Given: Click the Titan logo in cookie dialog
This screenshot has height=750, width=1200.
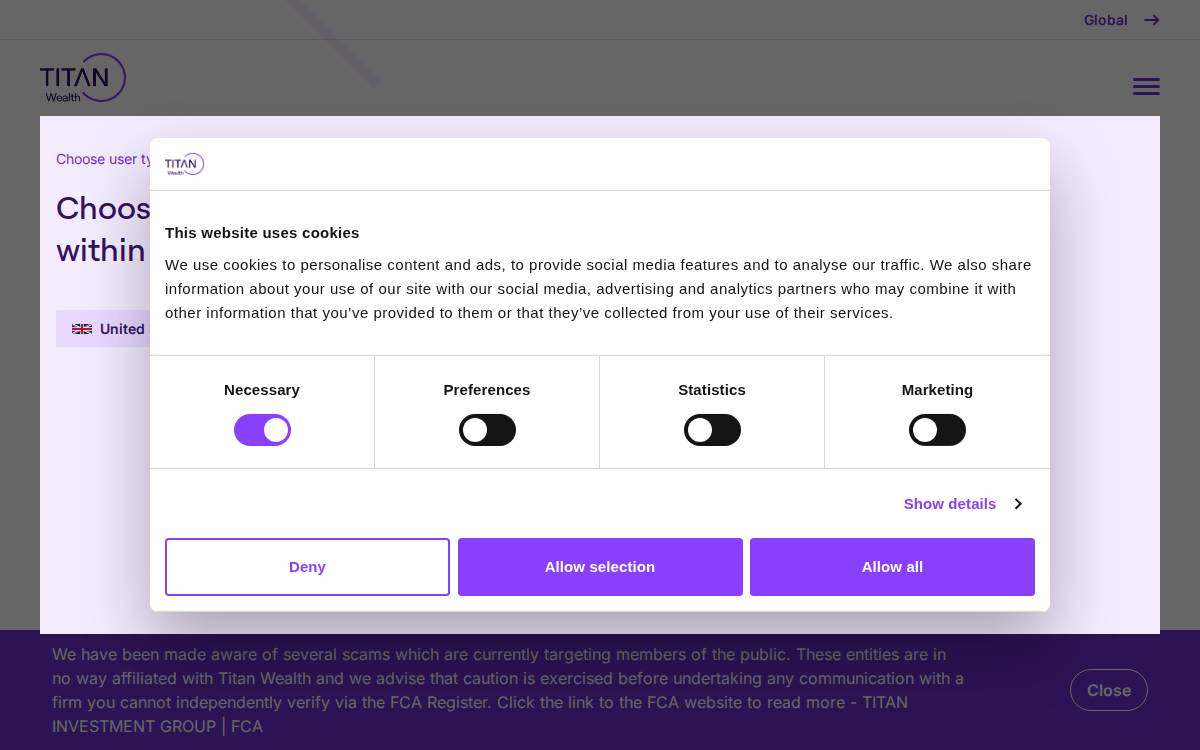Looking at the screenshot, I should 184,164.
